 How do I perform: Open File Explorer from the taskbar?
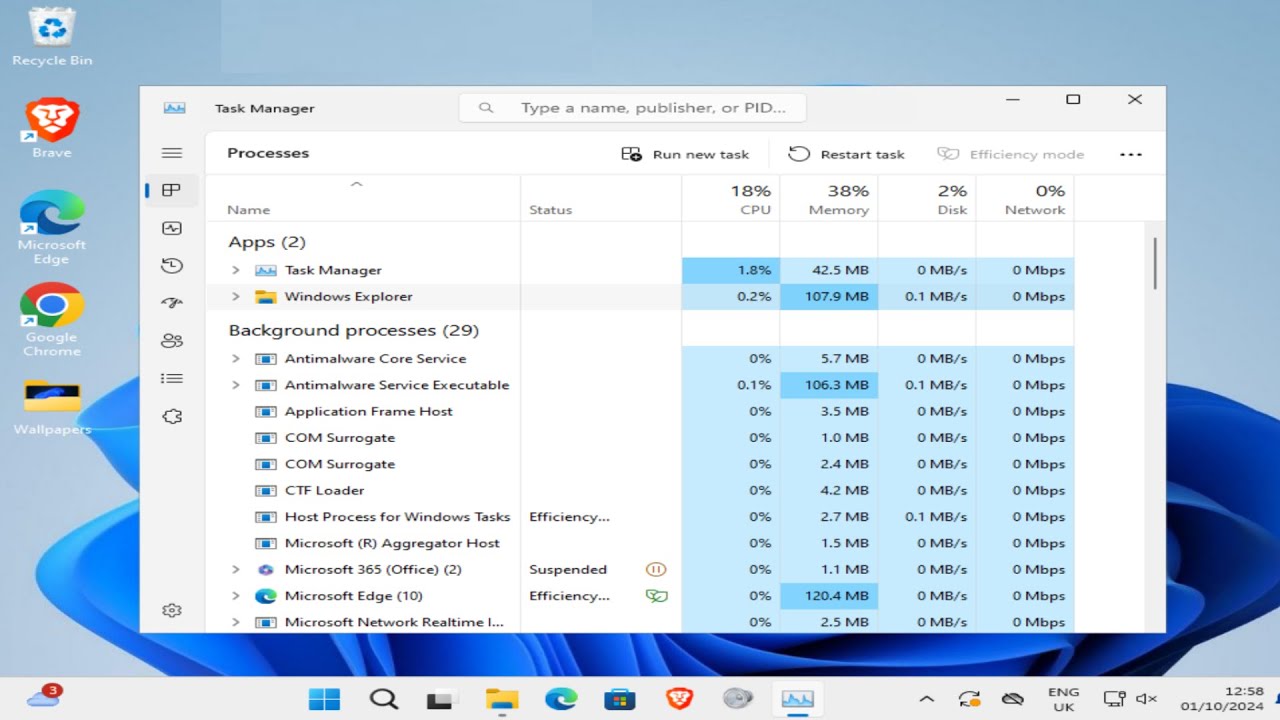tap(501, 699)
